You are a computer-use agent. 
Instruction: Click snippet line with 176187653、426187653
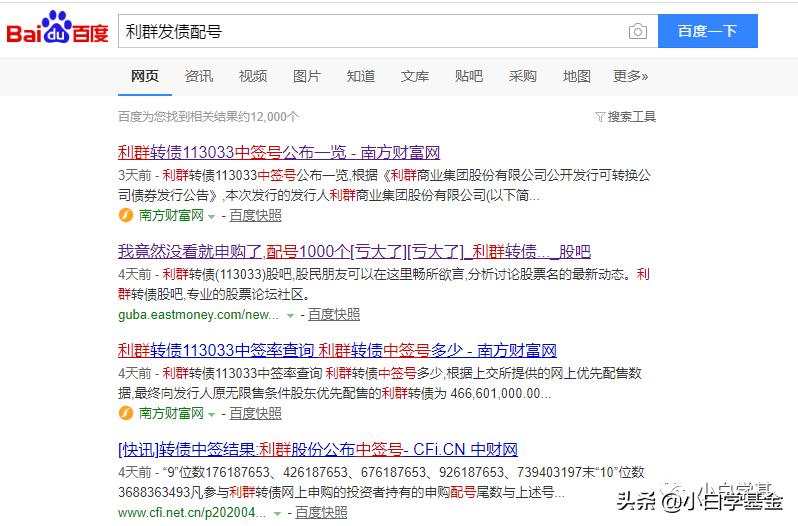pos(382,473)
